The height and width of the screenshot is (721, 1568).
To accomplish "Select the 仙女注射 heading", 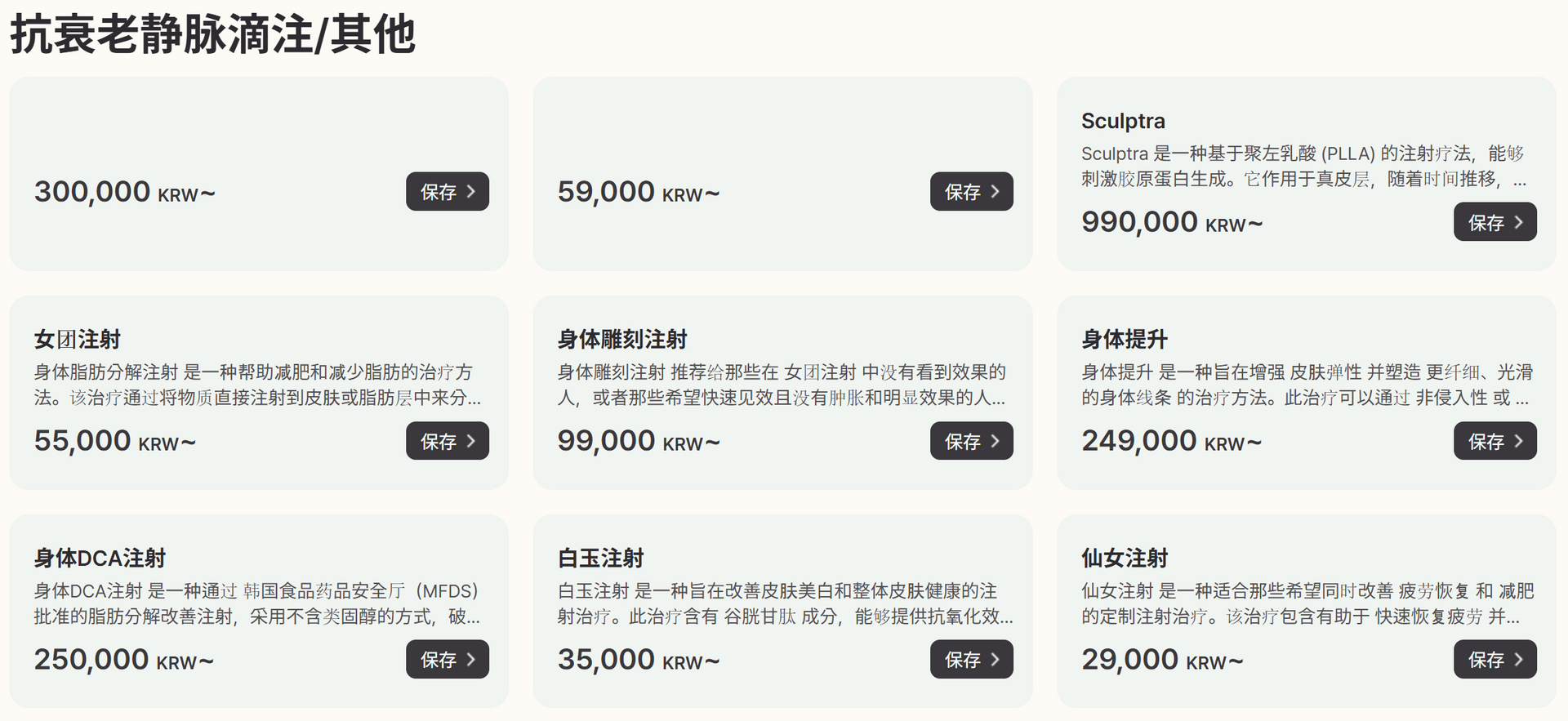I will 1125,559.
